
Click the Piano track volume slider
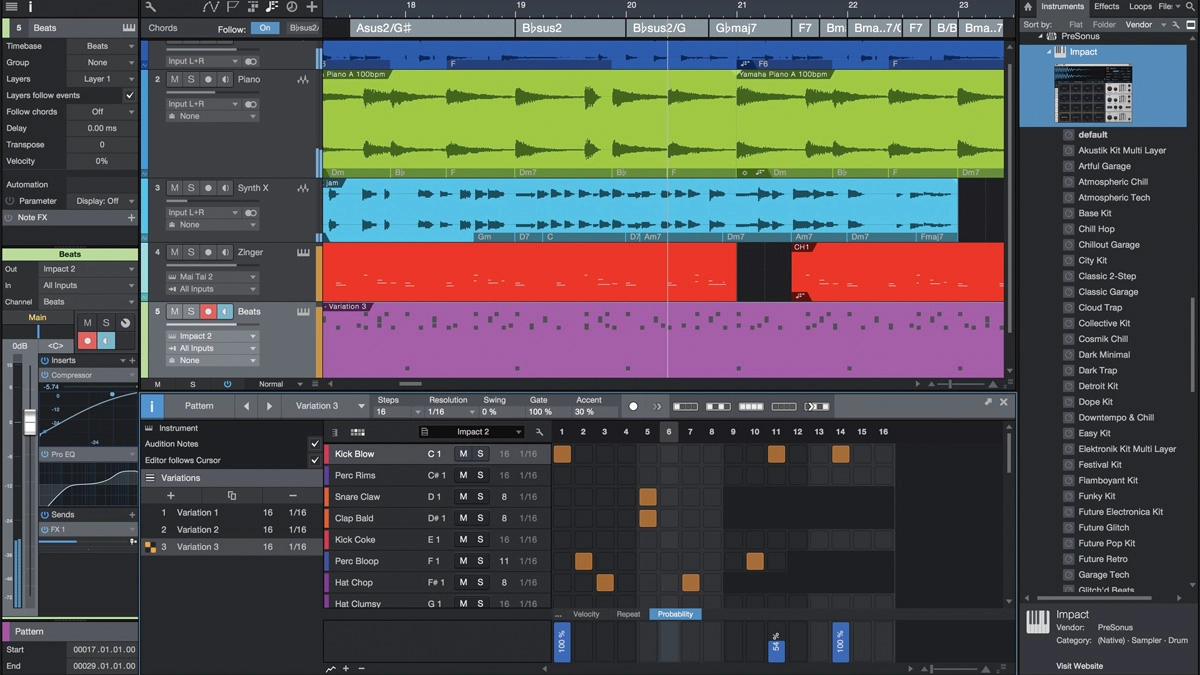click(211, 94)
